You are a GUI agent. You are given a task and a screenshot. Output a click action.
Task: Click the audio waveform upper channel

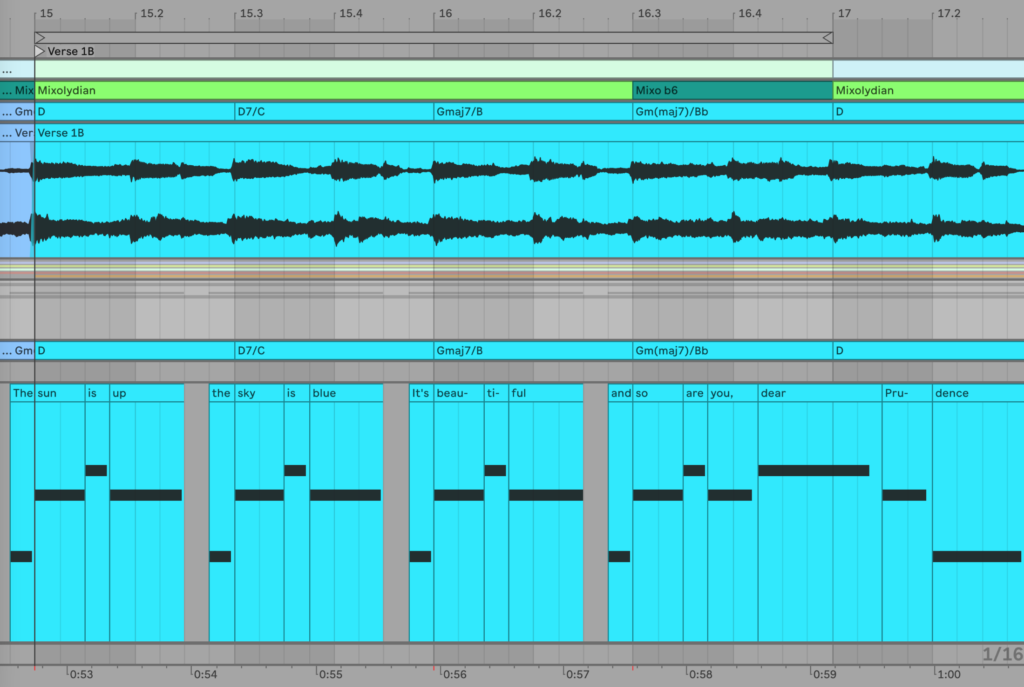coord(529,170)
